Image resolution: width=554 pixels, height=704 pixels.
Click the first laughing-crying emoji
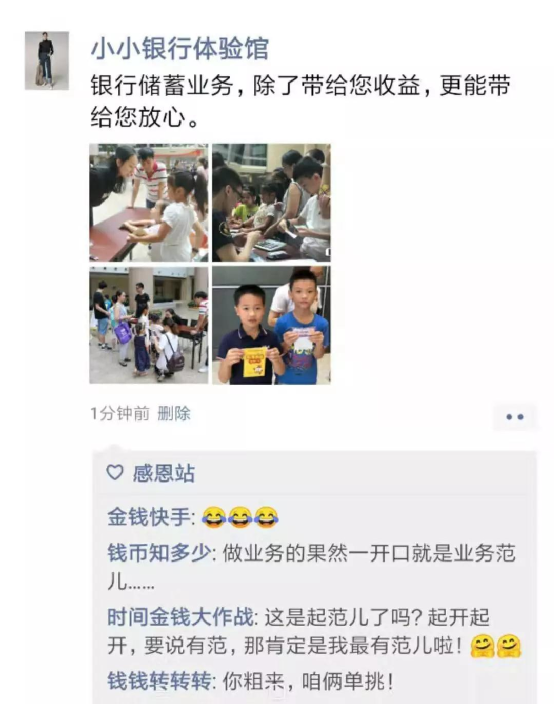click(214, 517)
